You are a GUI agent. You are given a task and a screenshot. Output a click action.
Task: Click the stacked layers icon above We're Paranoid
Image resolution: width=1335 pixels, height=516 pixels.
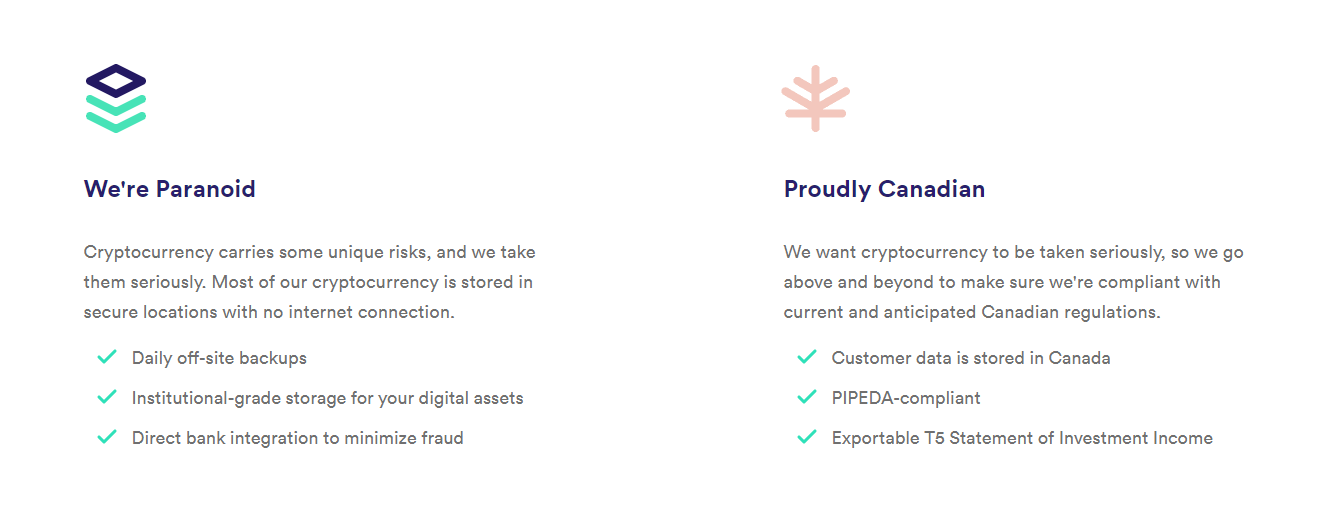(x=116, y=98)
